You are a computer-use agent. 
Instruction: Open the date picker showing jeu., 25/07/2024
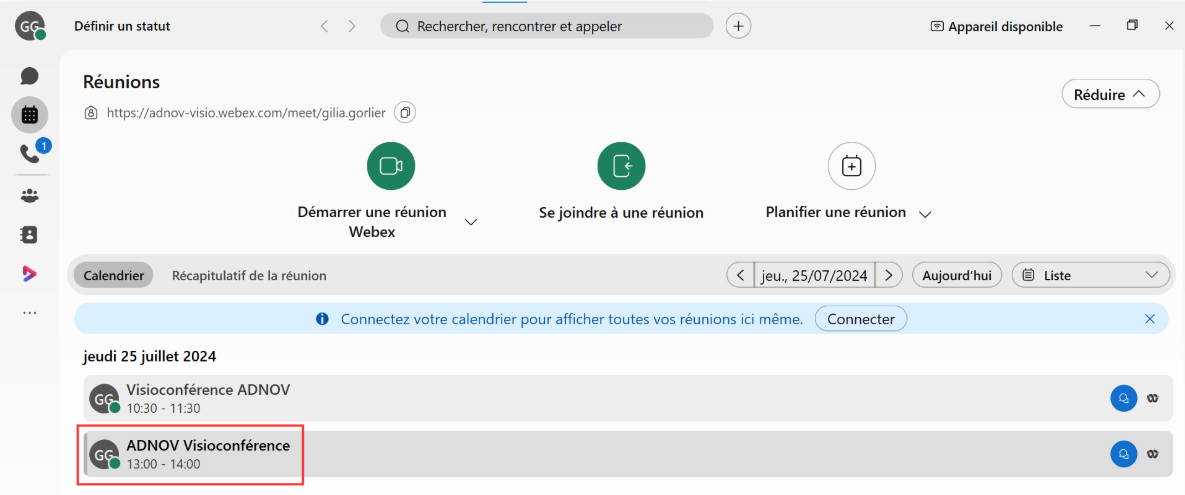(815, 275)
